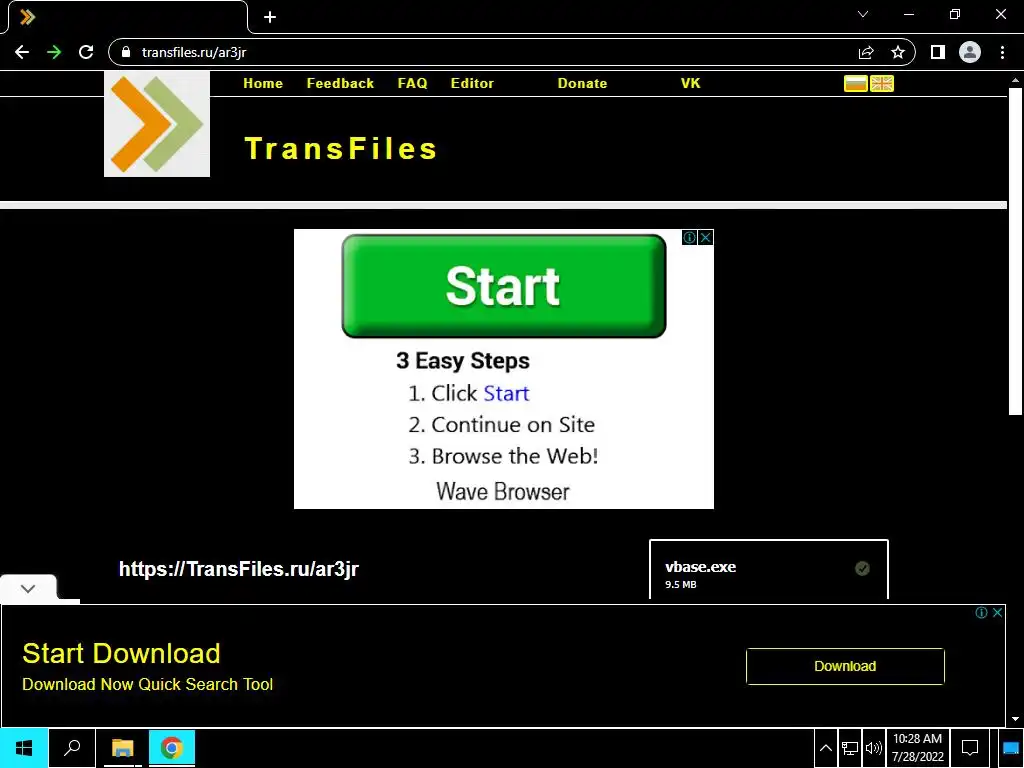This screenshot has width=1024, height=768.
Task: Open File Explorer from taskbar
Action: [122, 748]
